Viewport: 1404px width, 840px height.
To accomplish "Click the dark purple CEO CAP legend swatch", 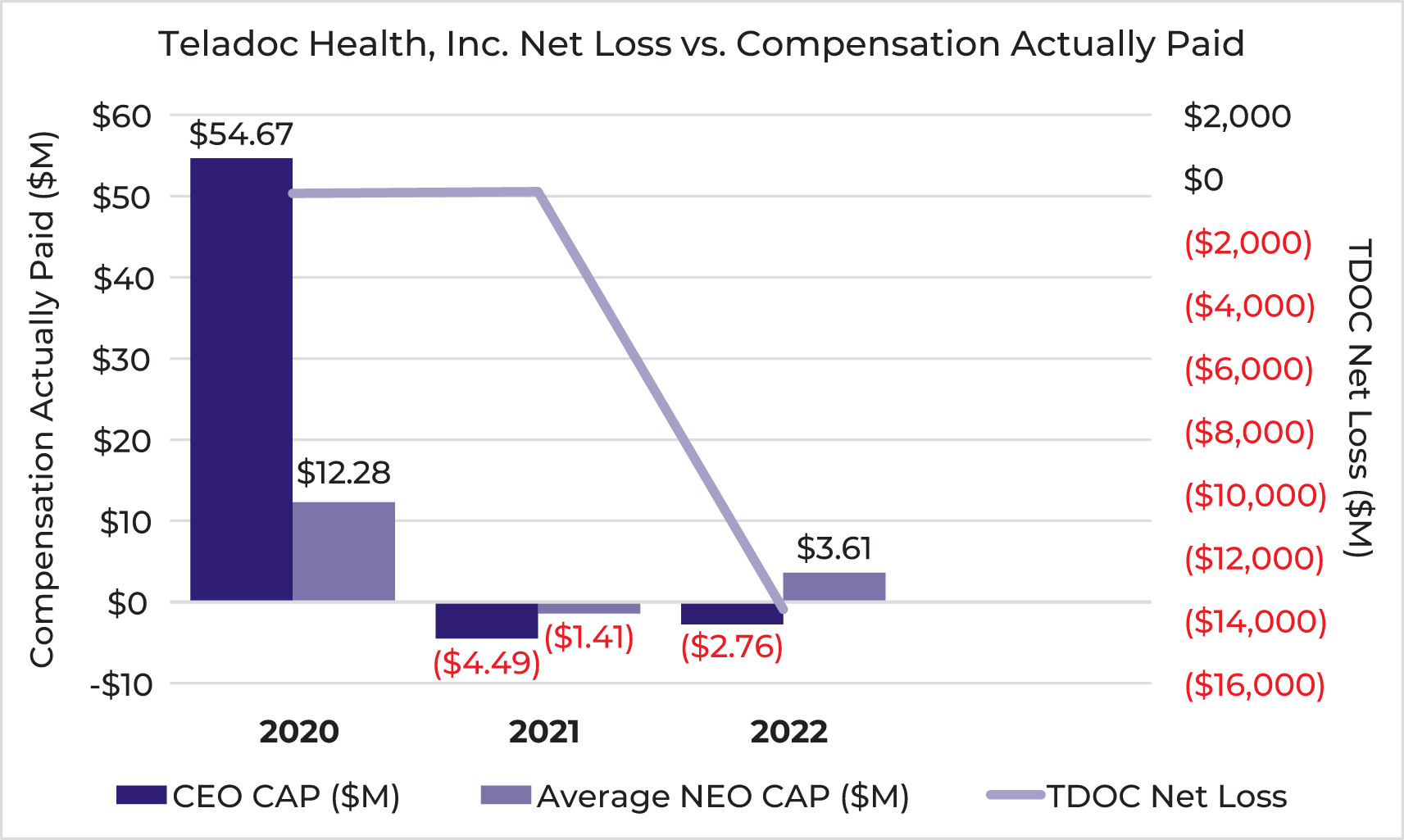I will [x=141, y=795].
